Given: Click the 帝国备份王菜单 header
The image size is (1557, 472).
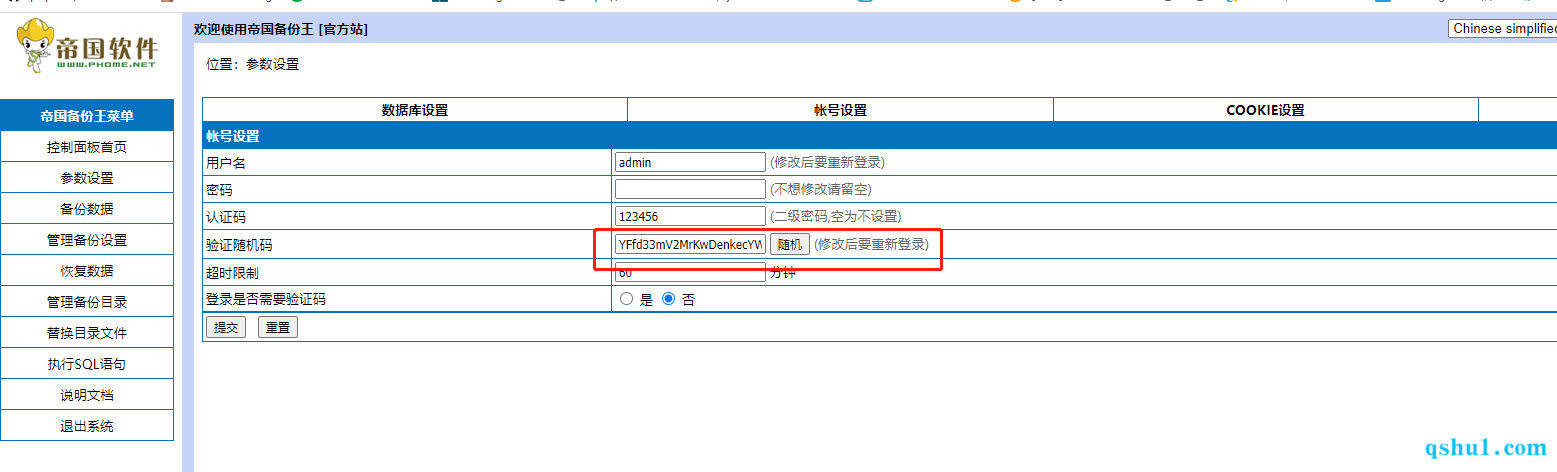Looking at the screenshot, I should (x=87, y=115).
